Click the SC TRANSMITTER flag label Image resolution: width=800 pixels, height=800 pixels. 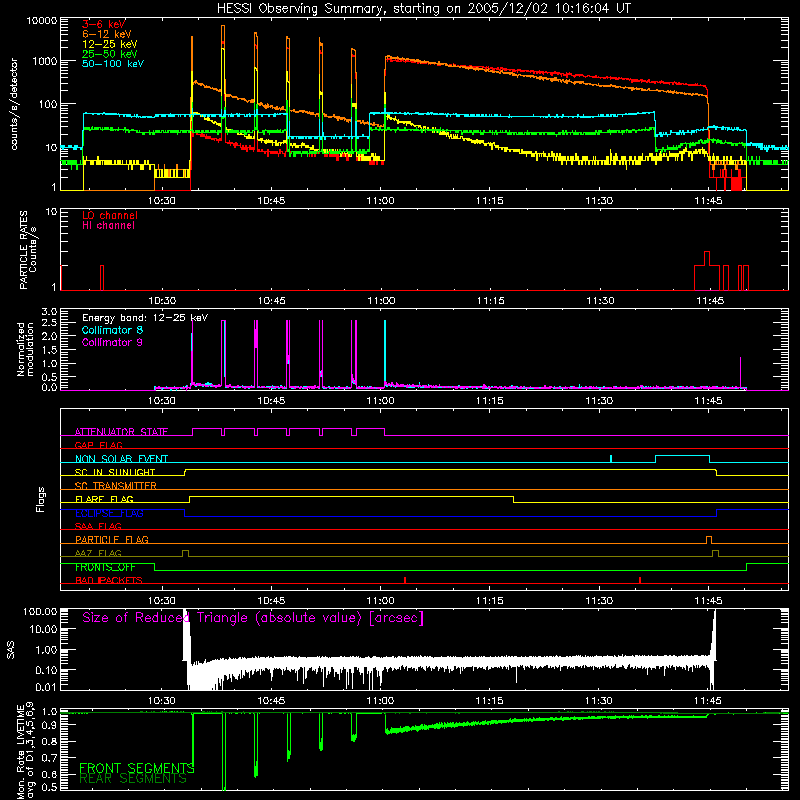coord(115,485)
